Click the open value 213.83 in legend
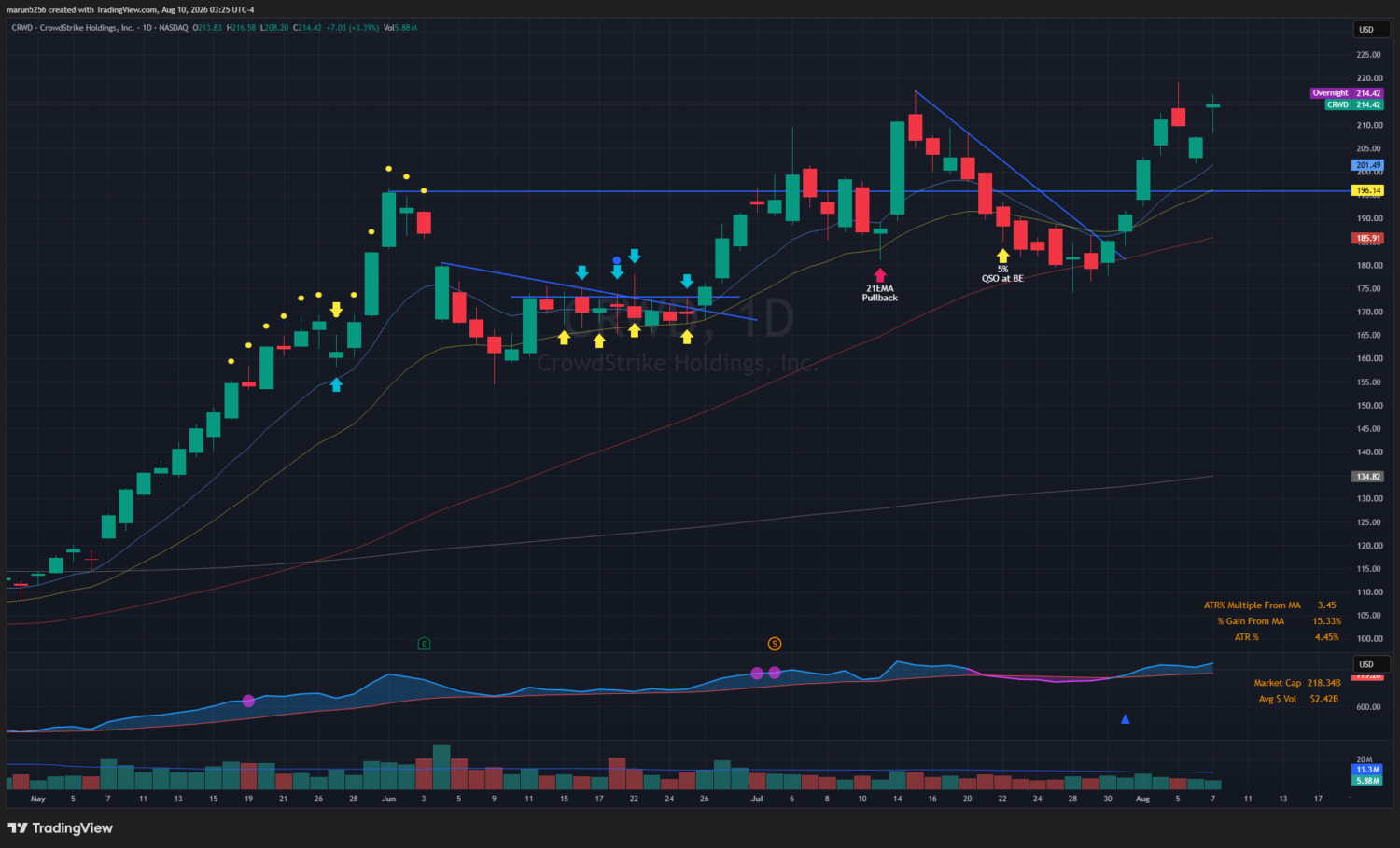This screenshot has height=848, width=1400. 208,28
